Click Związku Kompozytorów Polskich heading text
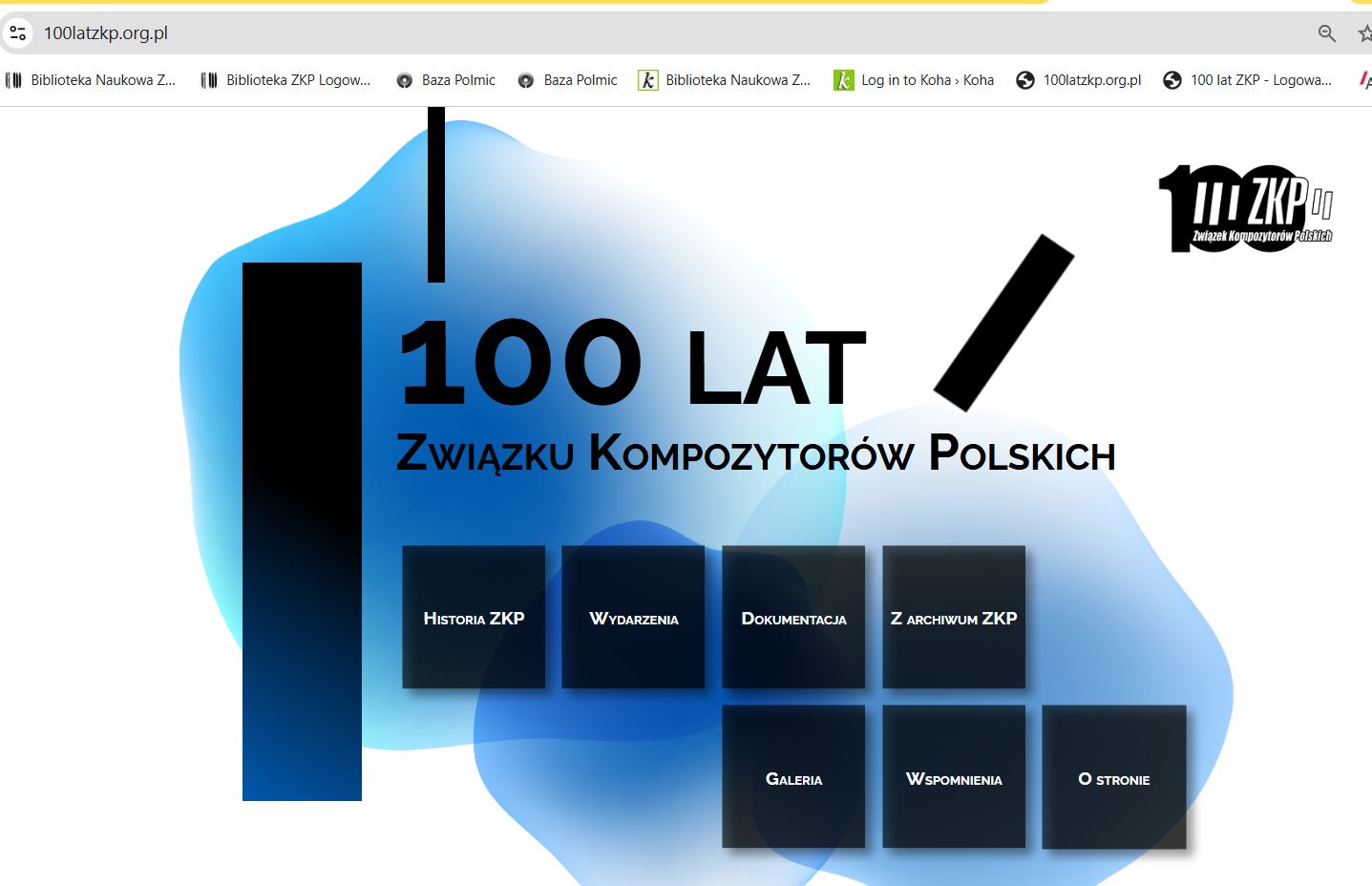 (756, 453)
